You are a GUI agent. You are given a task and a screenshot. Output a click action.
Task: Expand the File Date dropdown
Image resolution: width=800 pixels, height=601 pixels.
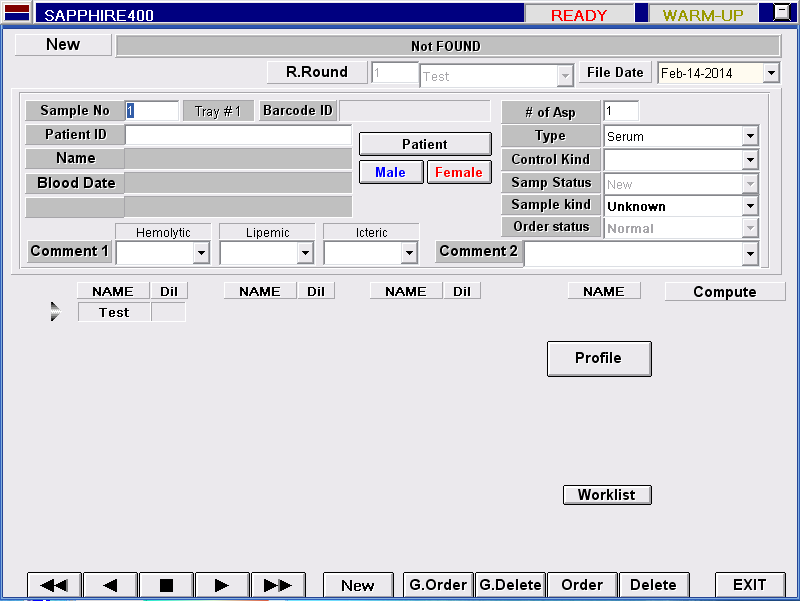[770, 73]
